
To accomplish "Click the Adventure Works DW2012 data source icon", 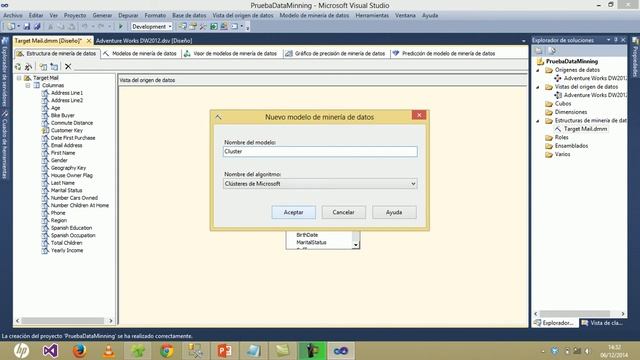I will 558,78.
